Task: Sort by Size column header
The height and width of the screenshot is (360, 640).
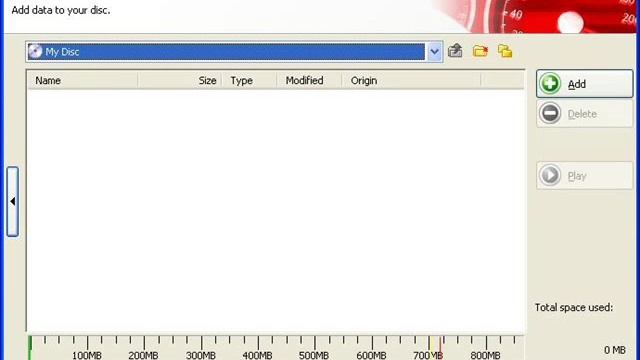Action: coord(180,80)
